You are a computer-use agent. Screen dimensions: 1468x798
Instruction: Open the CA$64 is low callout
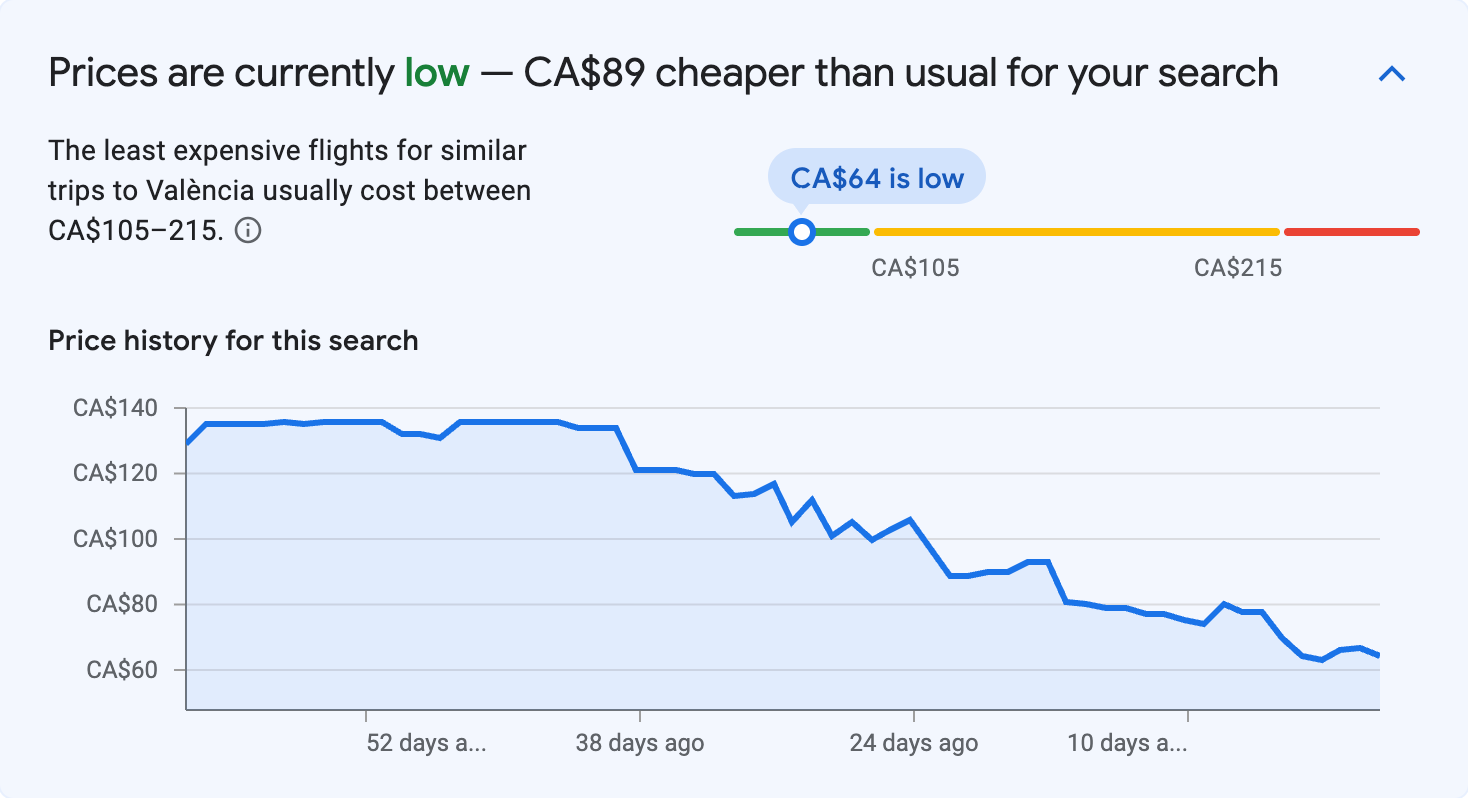876,176
